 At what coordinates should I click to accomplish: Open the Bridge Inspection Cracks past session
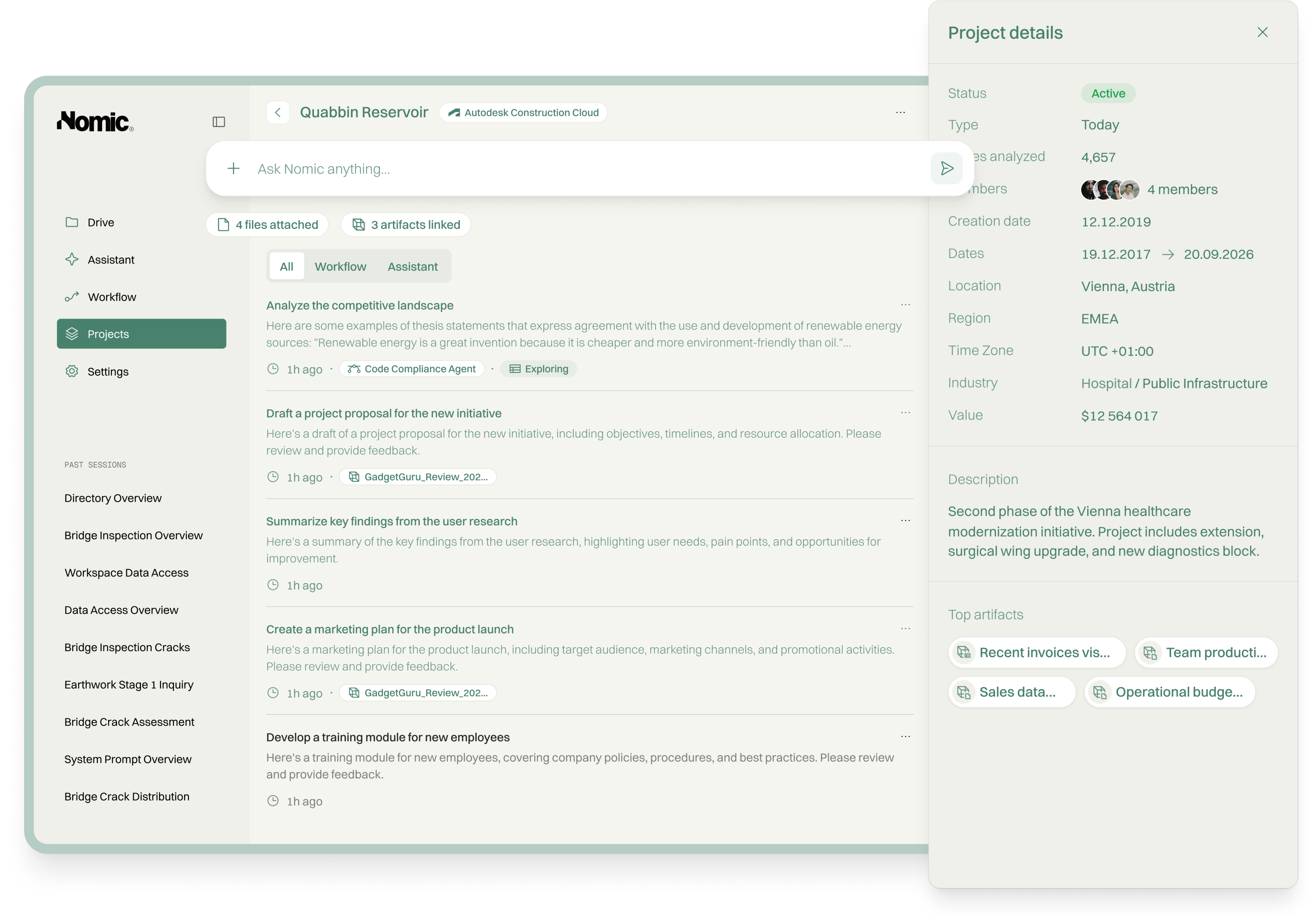(127, 647)
